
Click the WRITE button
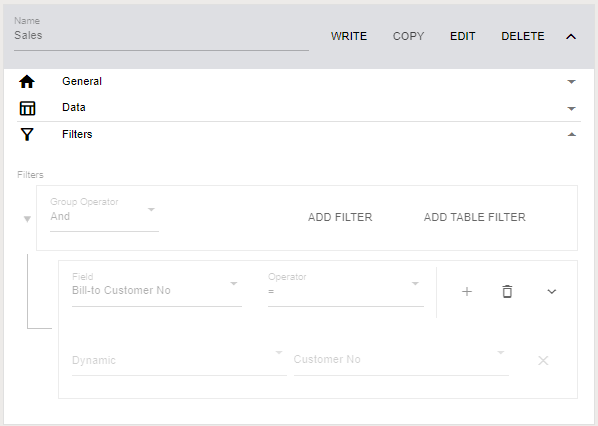pos(349,36)
